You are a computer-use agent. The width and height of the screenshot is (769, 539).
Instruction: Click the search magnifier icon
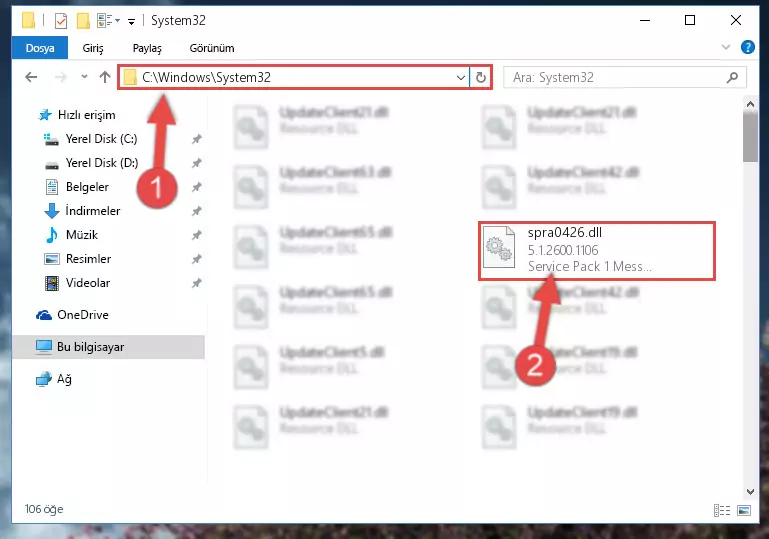[x=732, y=77]
